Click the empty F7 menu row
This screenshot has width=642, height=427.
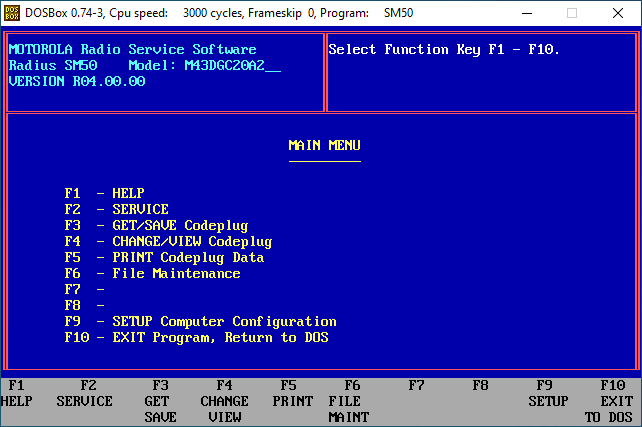(x=84, y=289)
